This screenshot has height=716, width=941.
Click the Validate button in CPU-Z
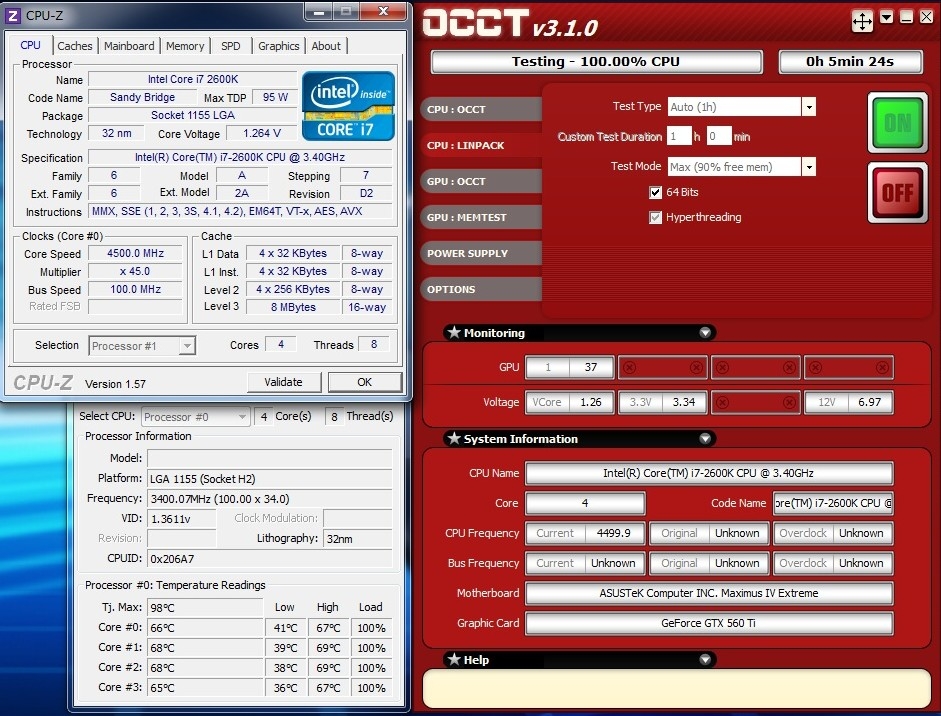[284, 382]
